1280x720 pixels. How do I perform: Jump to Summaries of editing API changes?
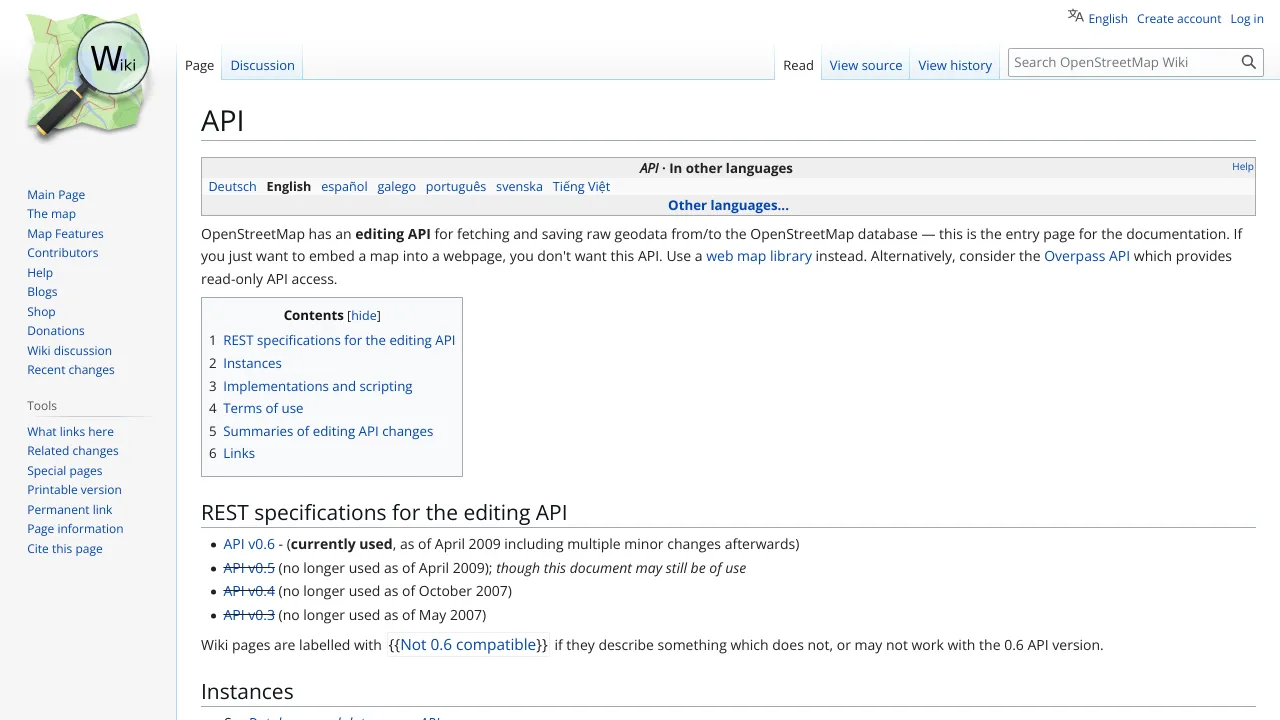point(328,431)
